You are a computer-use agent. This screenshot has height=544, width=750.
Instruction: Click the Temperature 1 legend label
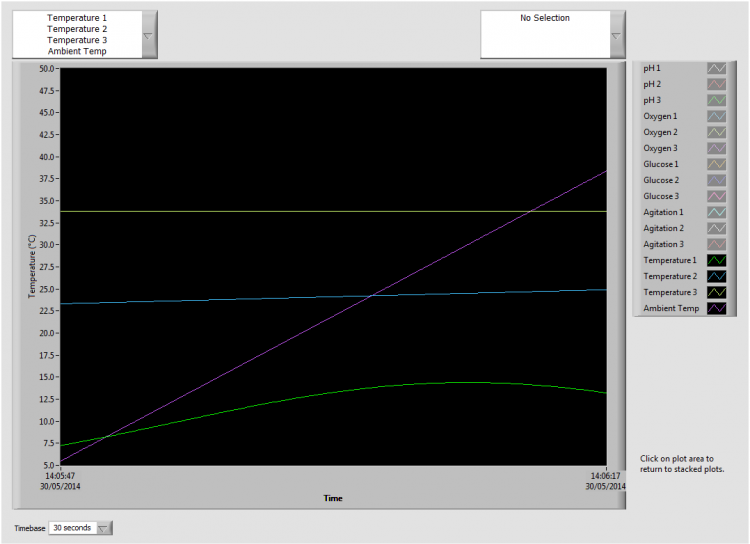tap(670, 260)
